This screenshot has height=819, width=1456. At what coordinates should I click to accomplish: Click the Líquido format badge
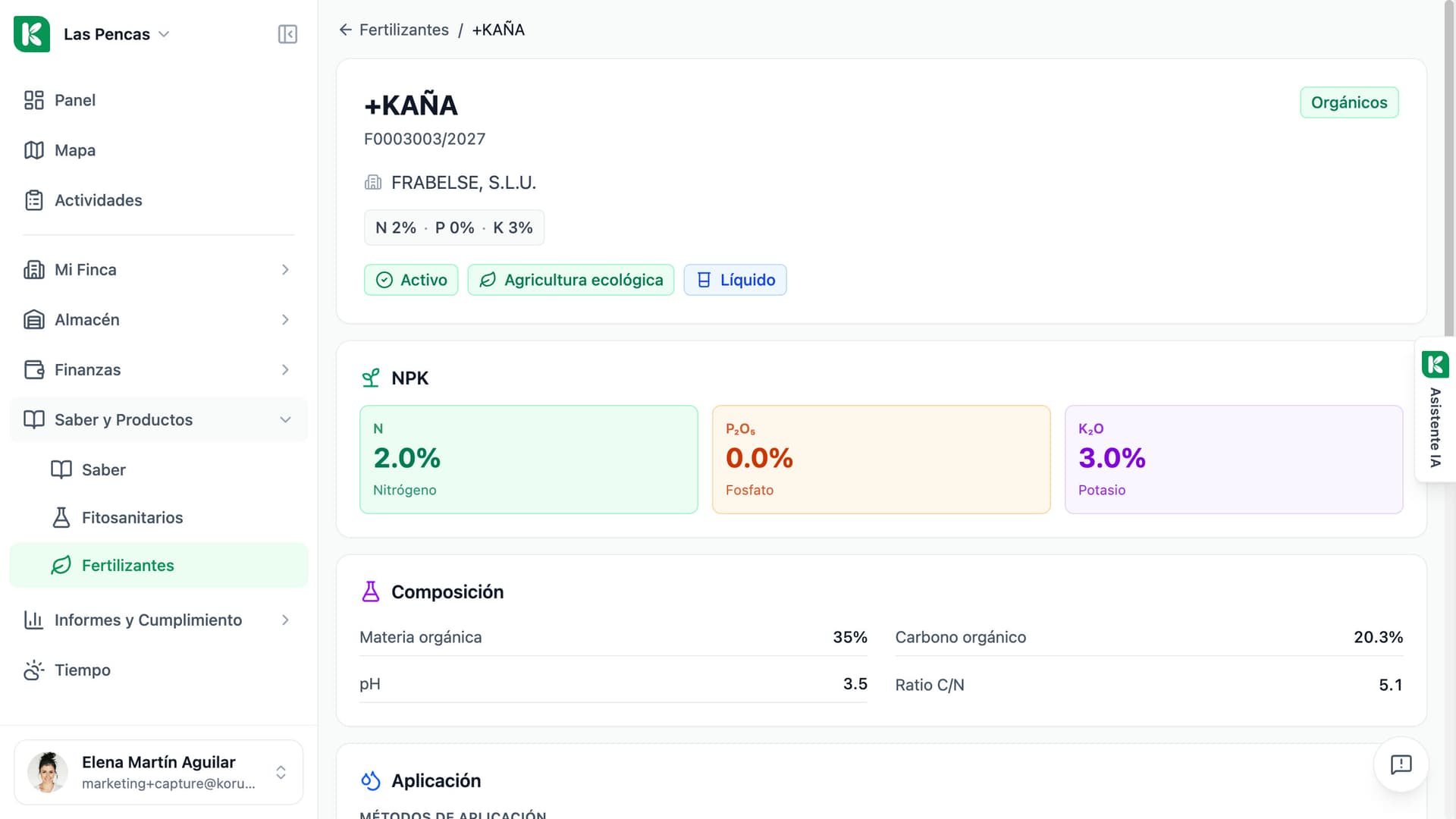[736, 280]
